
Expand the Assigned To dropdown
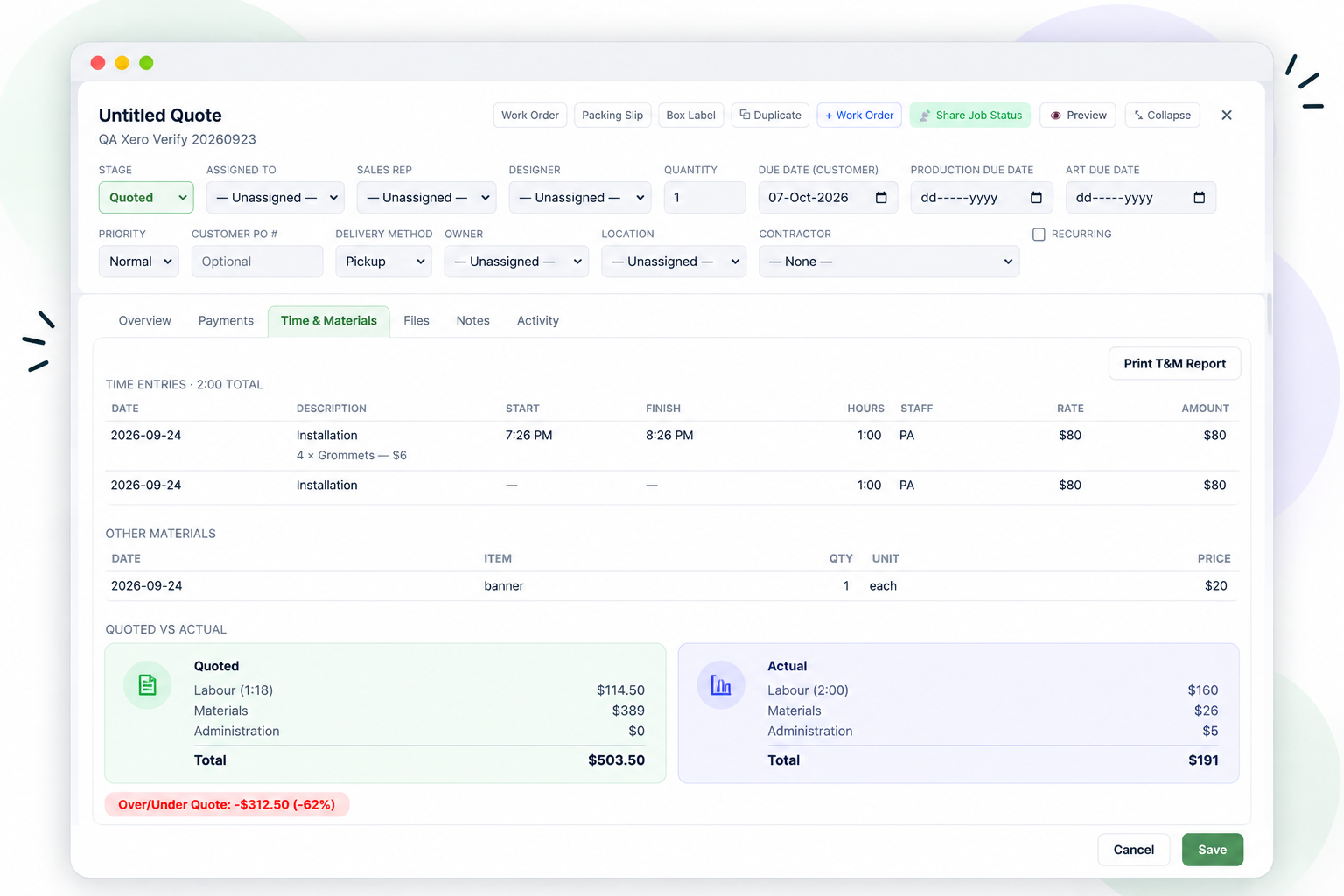[276, 198]
